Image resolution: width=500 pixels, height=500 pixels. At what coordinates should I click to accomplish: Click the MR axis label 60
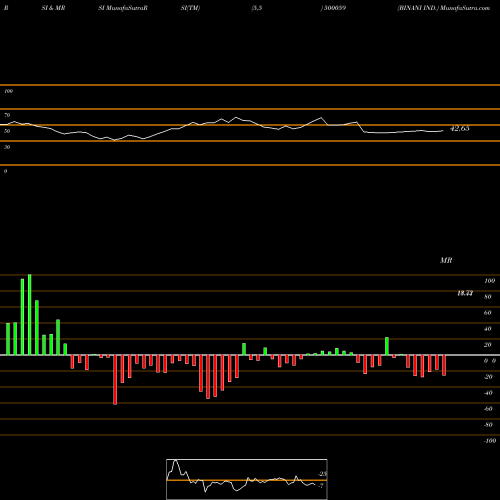point(487,313)
